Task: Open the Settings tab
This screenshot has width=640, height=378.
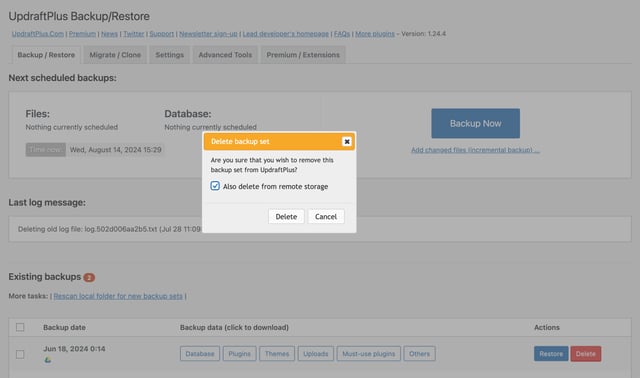Action: (169, 55)
